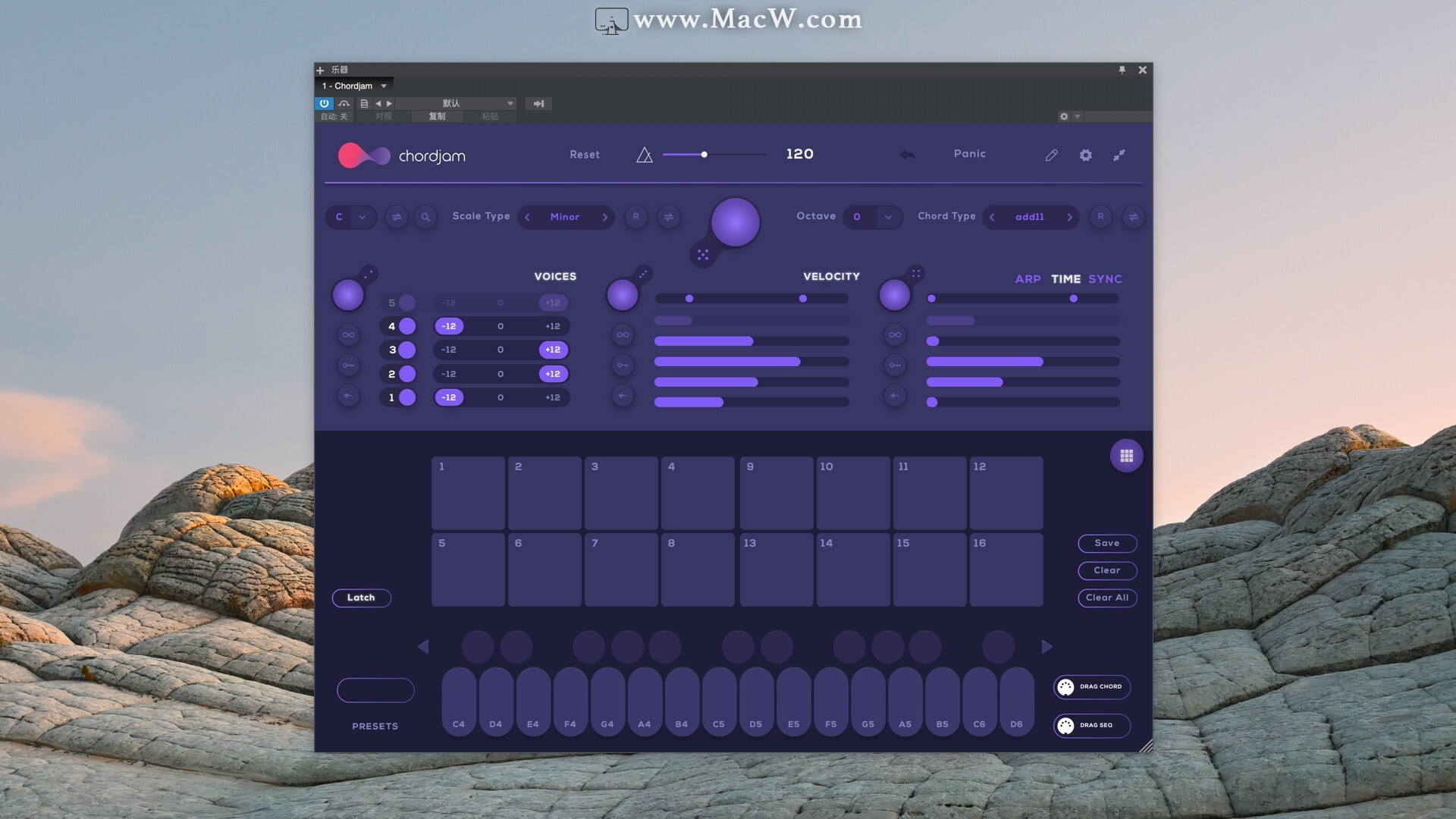Click the key lock icon in Voices column
Screen dimensions: 1456x819
[x=348, y=366]
